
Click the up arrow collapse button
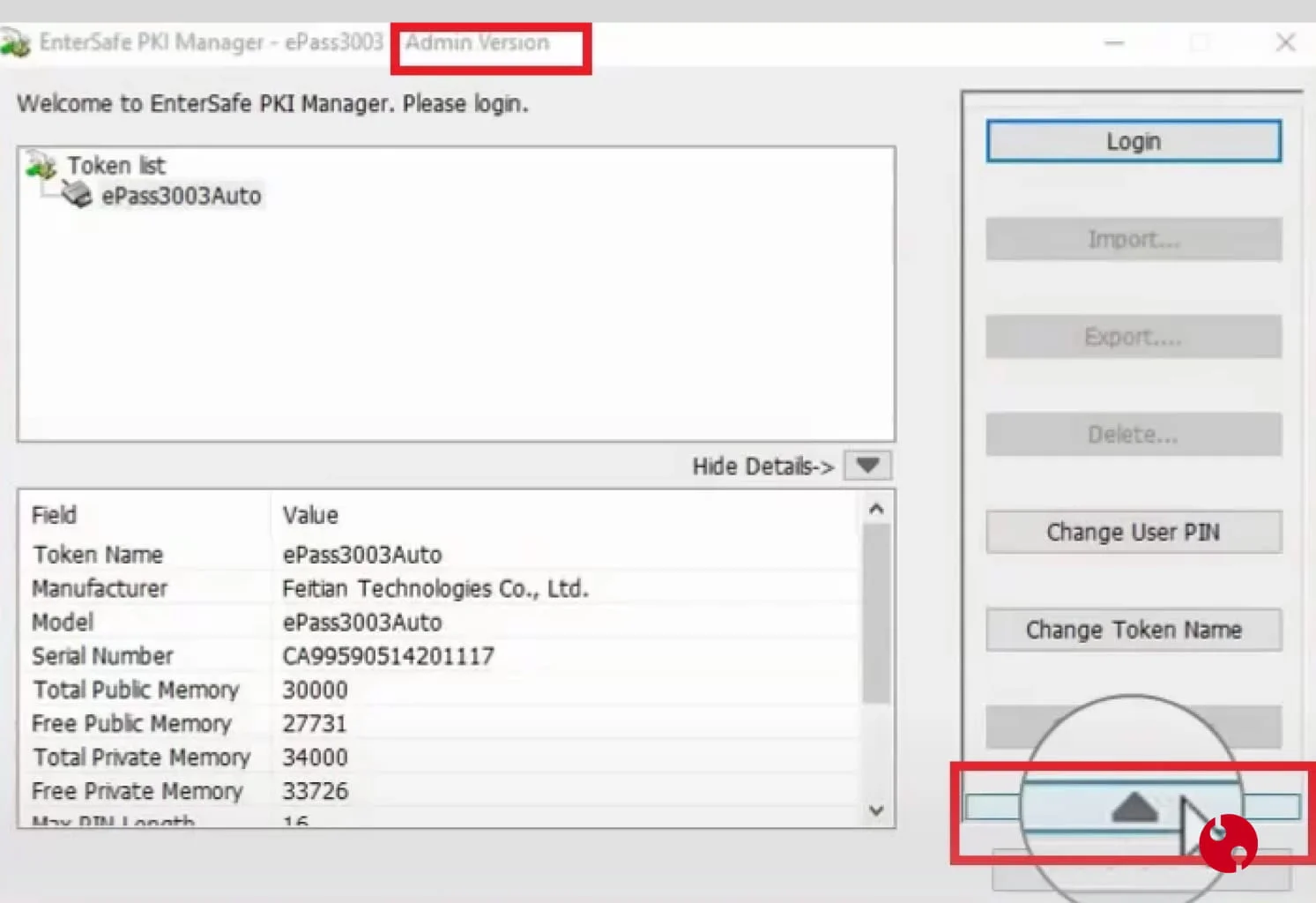point(1134,807)
